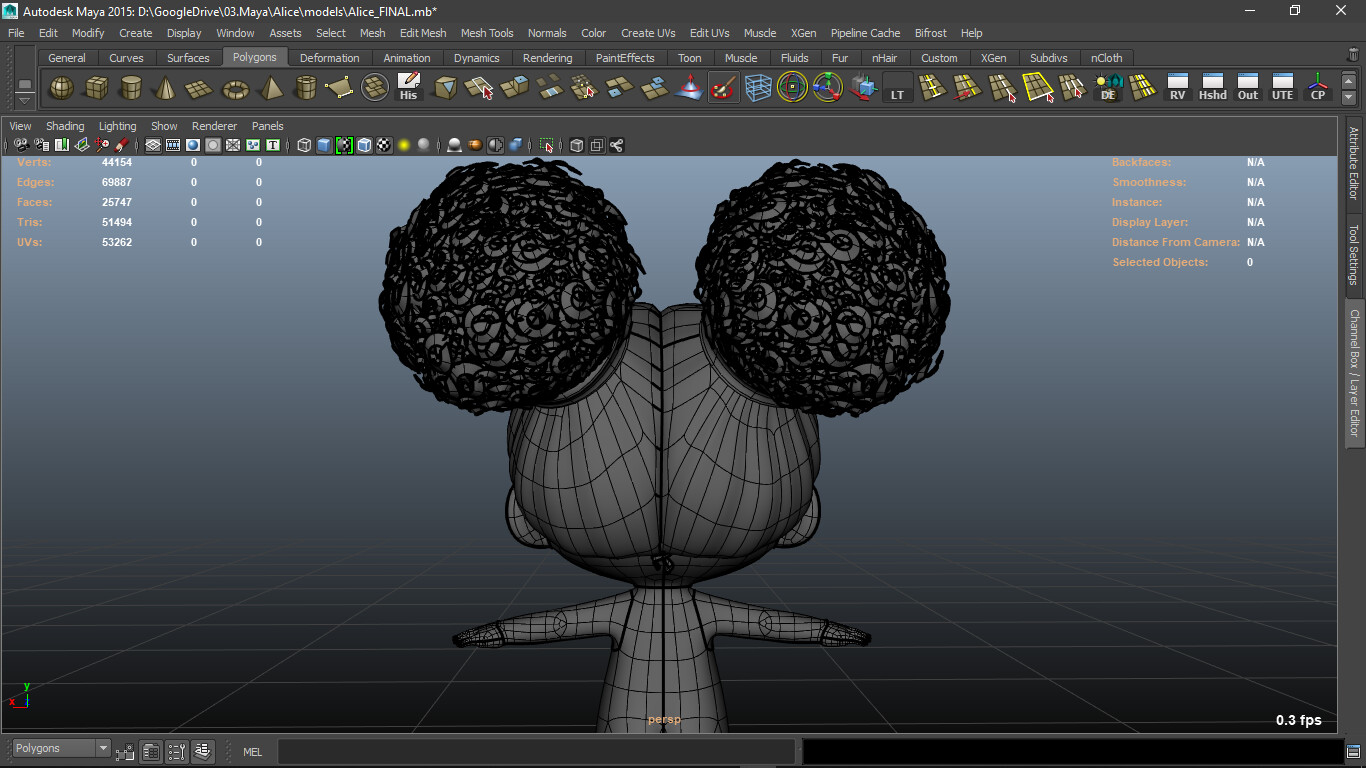Click the command output result field
Image resolution: width=1366 pixels, height=768 pixels.
1074,751
